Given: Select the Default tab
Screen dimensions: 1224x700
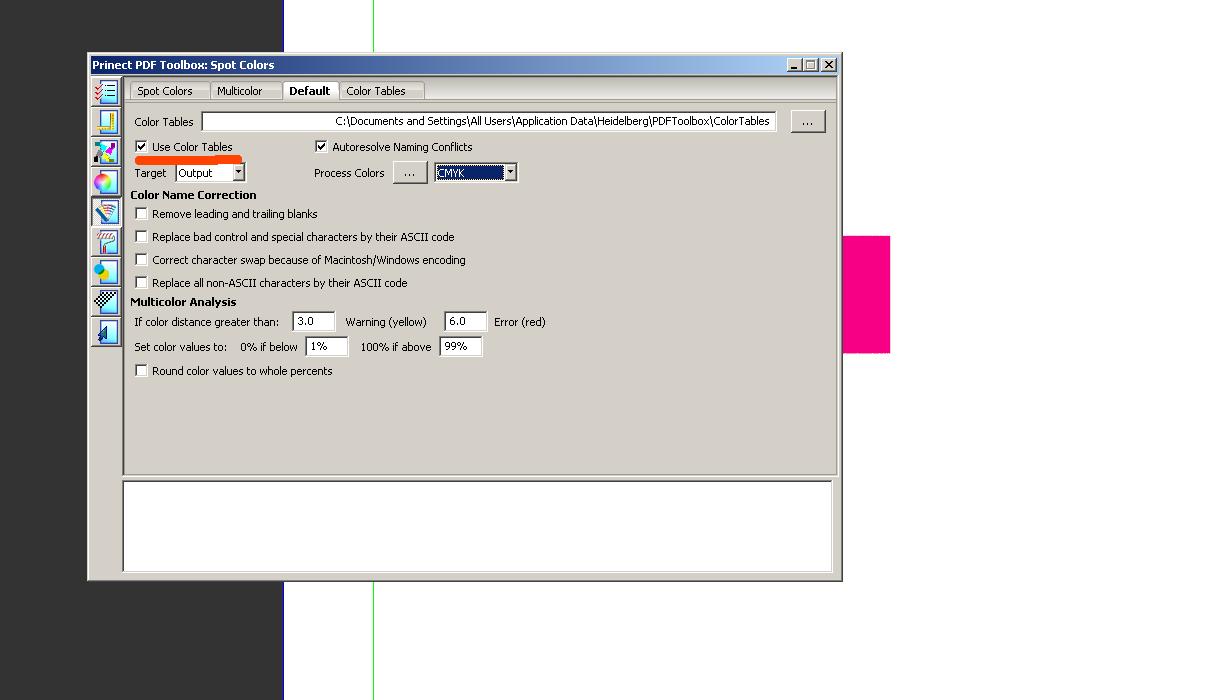Looking at the screenshot, I should pyautogui.click(x=310, y=91).
